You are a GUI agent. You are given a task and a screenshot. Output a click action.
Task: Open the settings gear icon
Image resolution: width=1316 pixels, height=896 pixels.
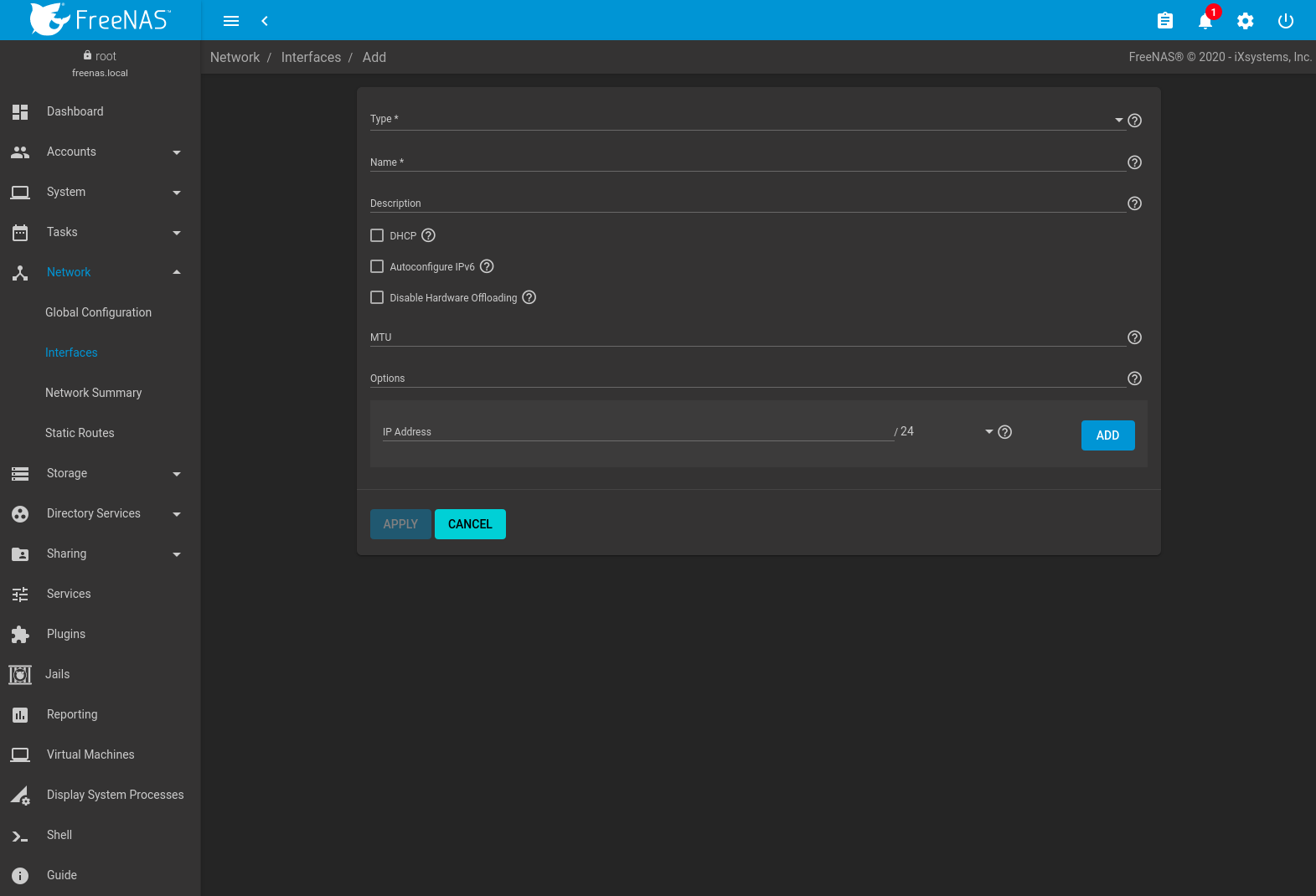click(x=1245, y=21)
